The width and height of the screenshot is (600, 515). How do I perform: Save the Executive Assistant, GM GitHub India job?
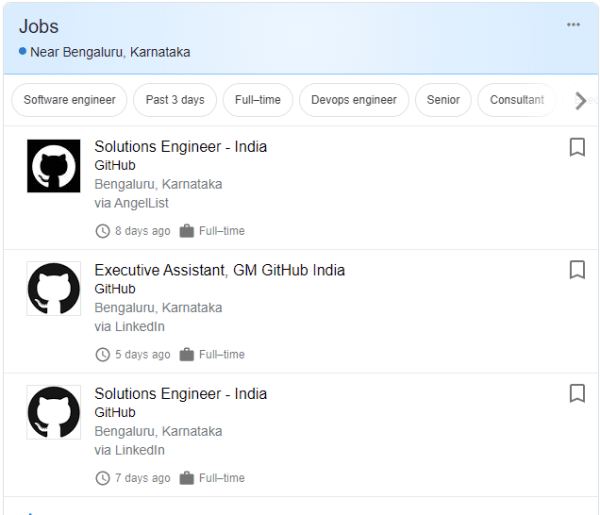tap(577, 270)
